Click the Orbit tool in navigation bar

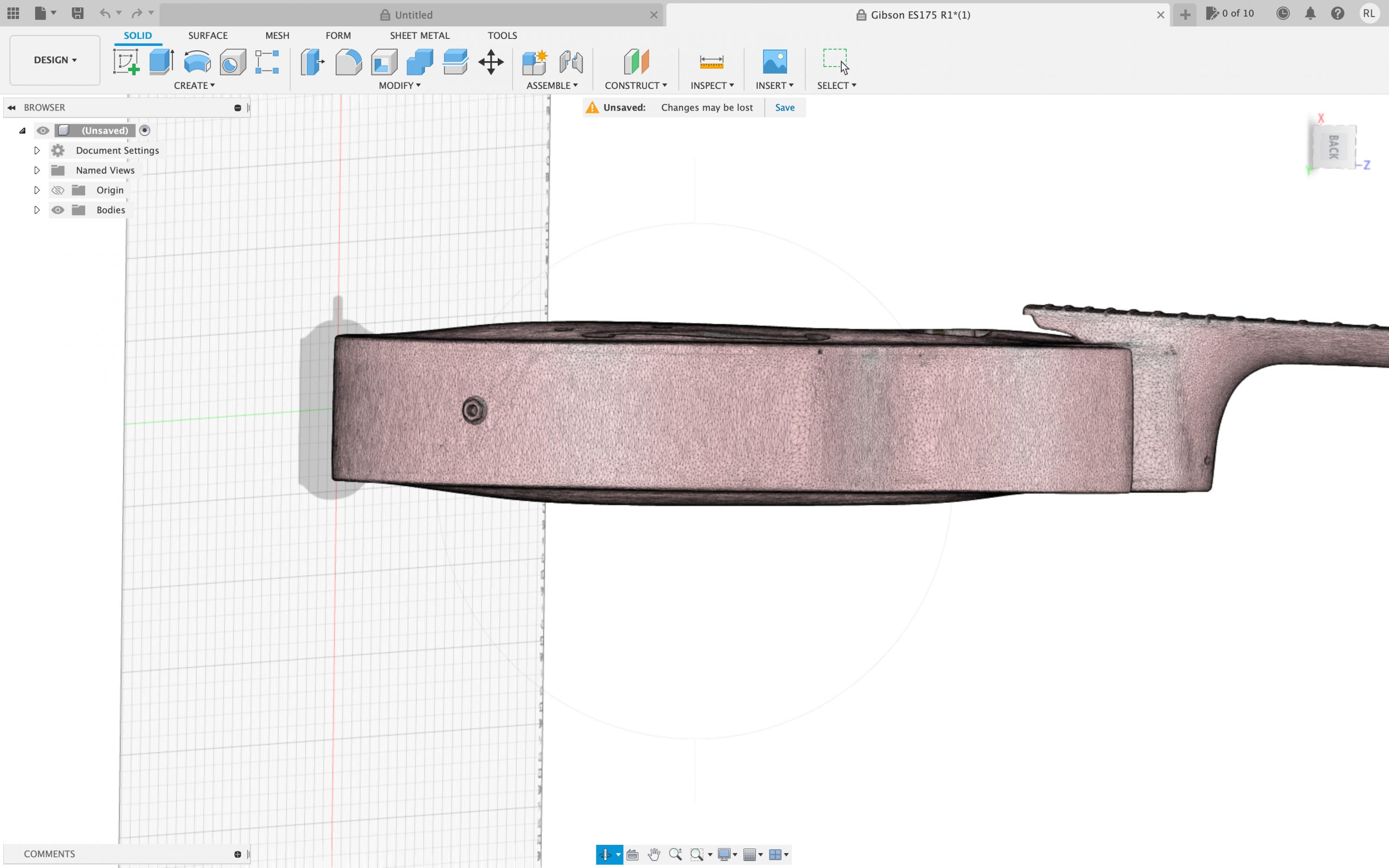(x=605, y=854)
